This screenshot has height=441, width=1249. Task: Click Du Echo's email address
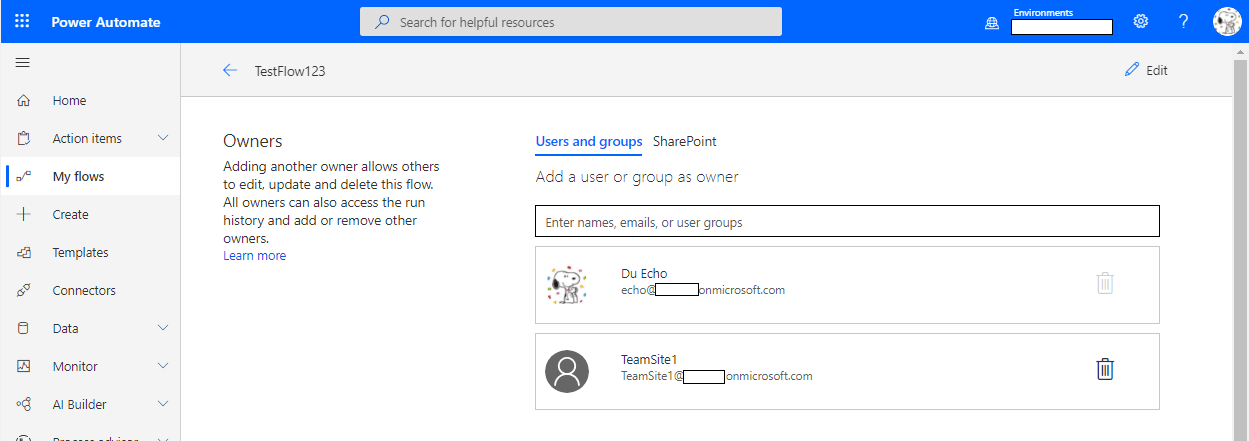tap(703, 290)
